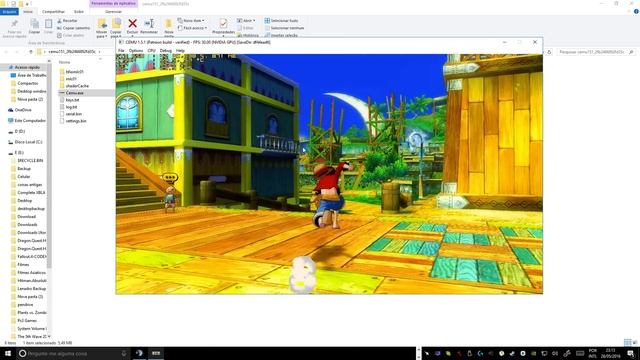Viewport: 640px width, 360px height.
Task: Click Copiar caminho in ribbon
Action: tap(73, 28)
